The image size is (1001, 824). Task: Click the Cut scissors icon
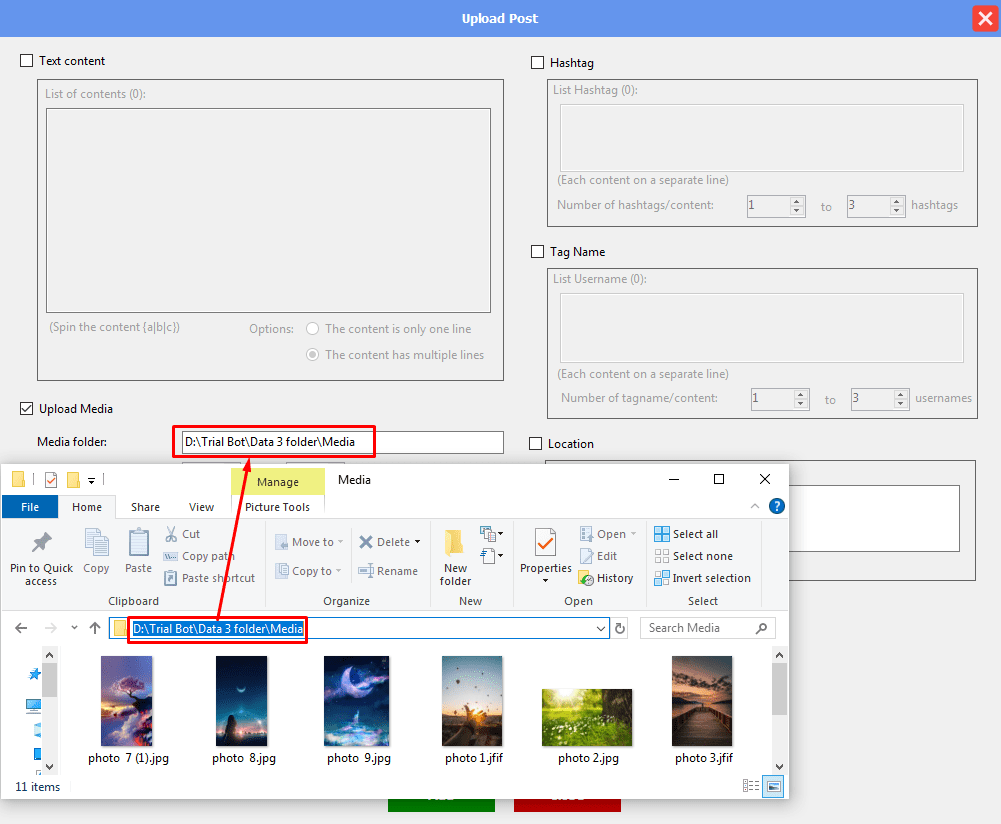coord(171,534)
